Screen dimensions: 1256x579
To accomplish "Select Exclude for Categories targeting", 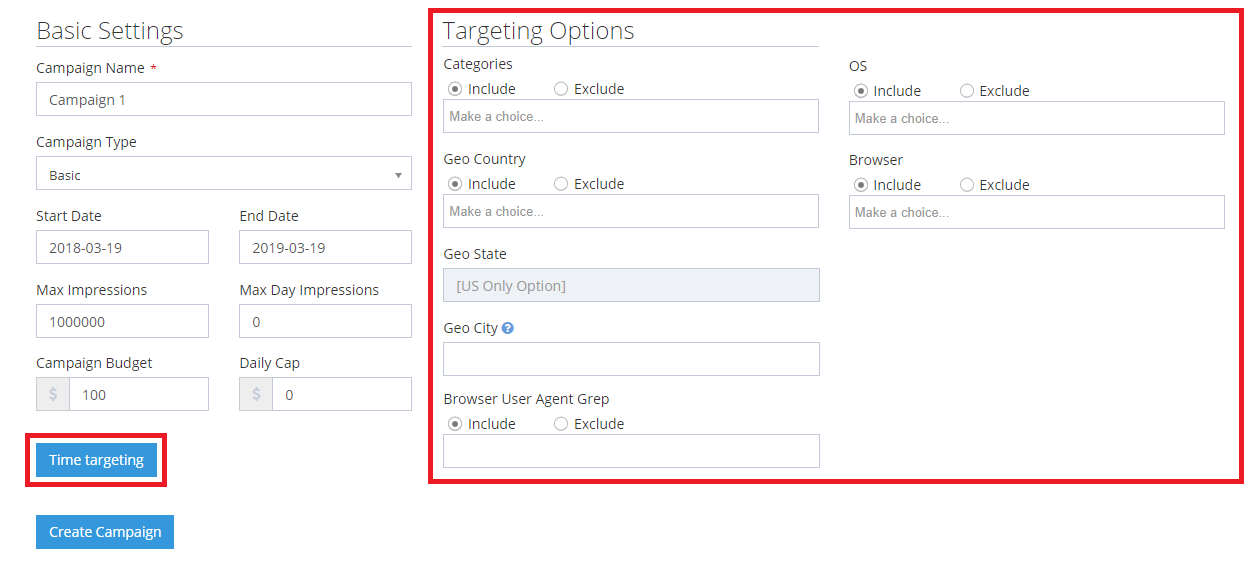I will [561, 88].
